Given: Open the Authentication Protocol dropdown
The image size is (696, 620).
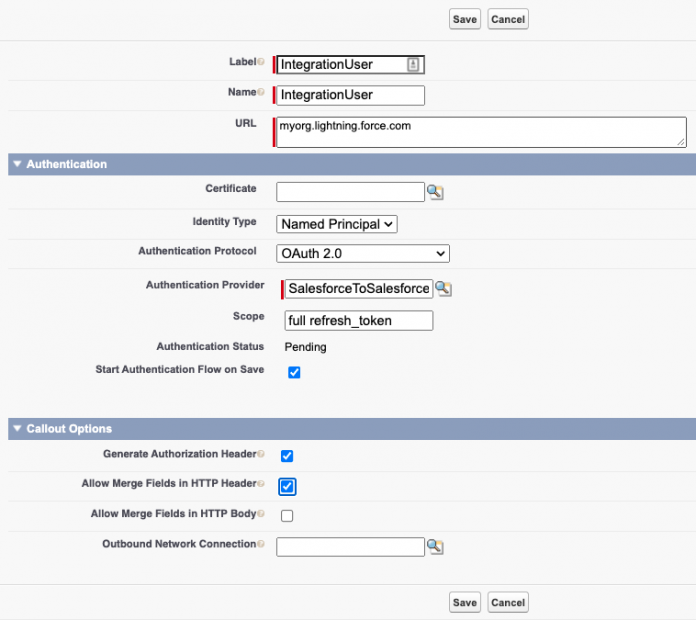Looking at the screenshot, I should 363,254.
